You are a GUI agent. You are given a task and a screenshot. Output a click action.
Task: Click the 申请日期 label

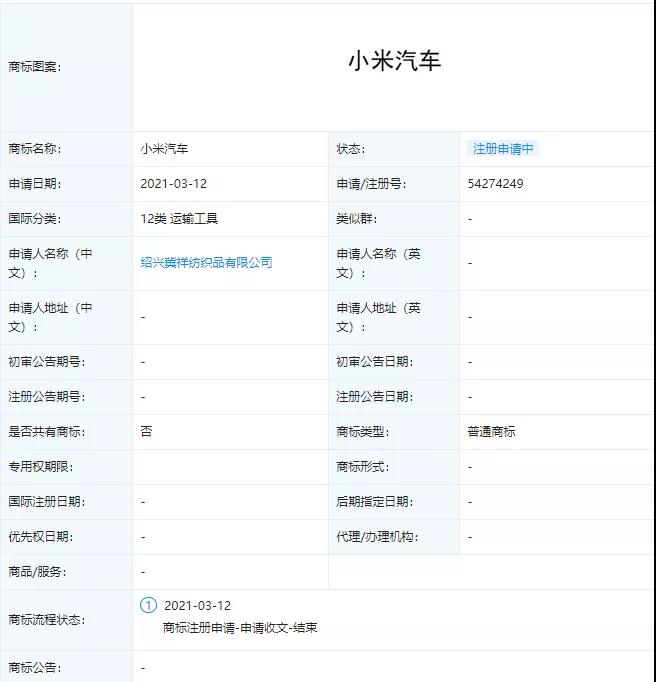35,184
